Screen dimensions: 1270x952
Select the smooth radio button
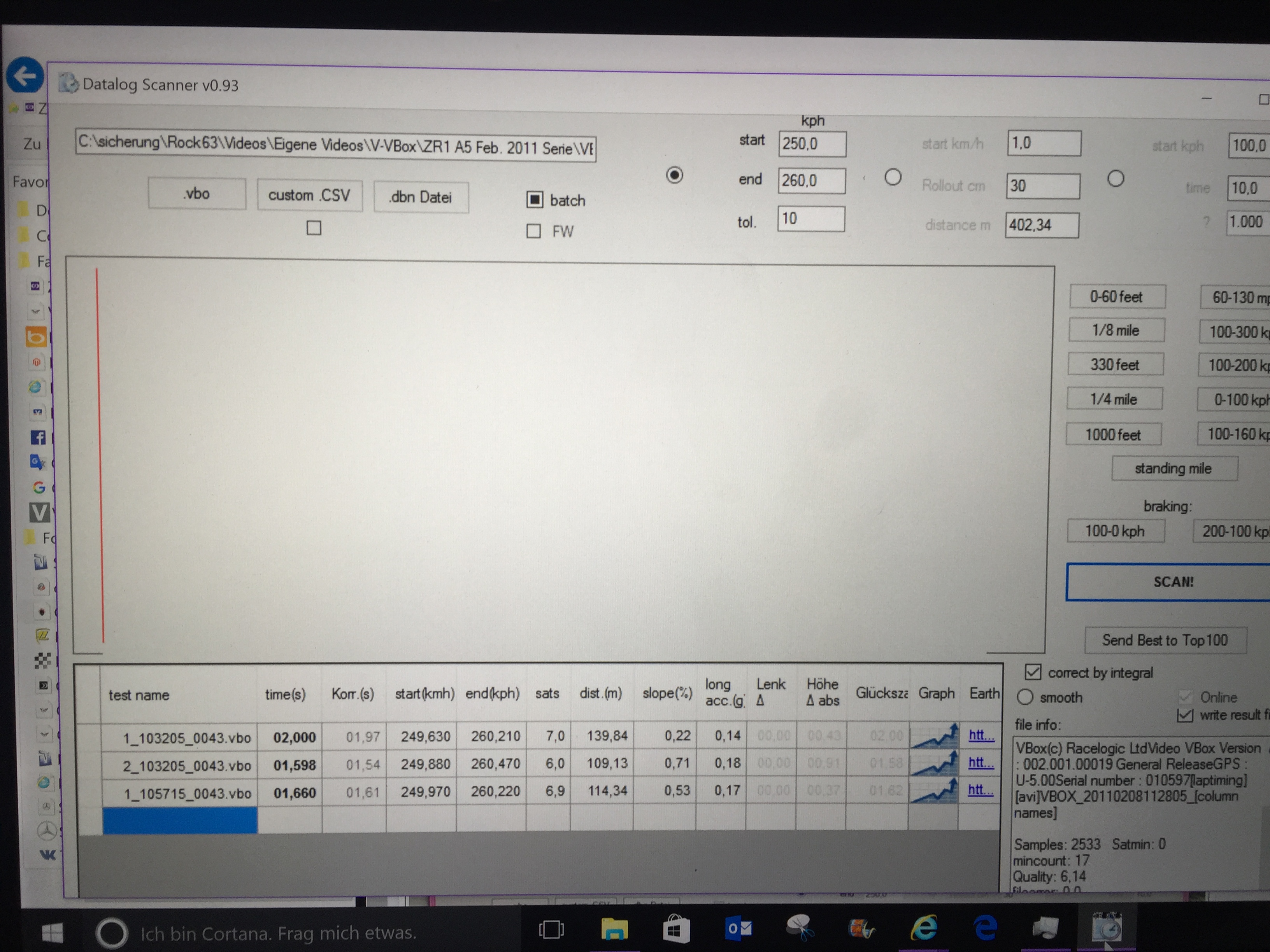pyautogui.click(x=1025, y=697)
